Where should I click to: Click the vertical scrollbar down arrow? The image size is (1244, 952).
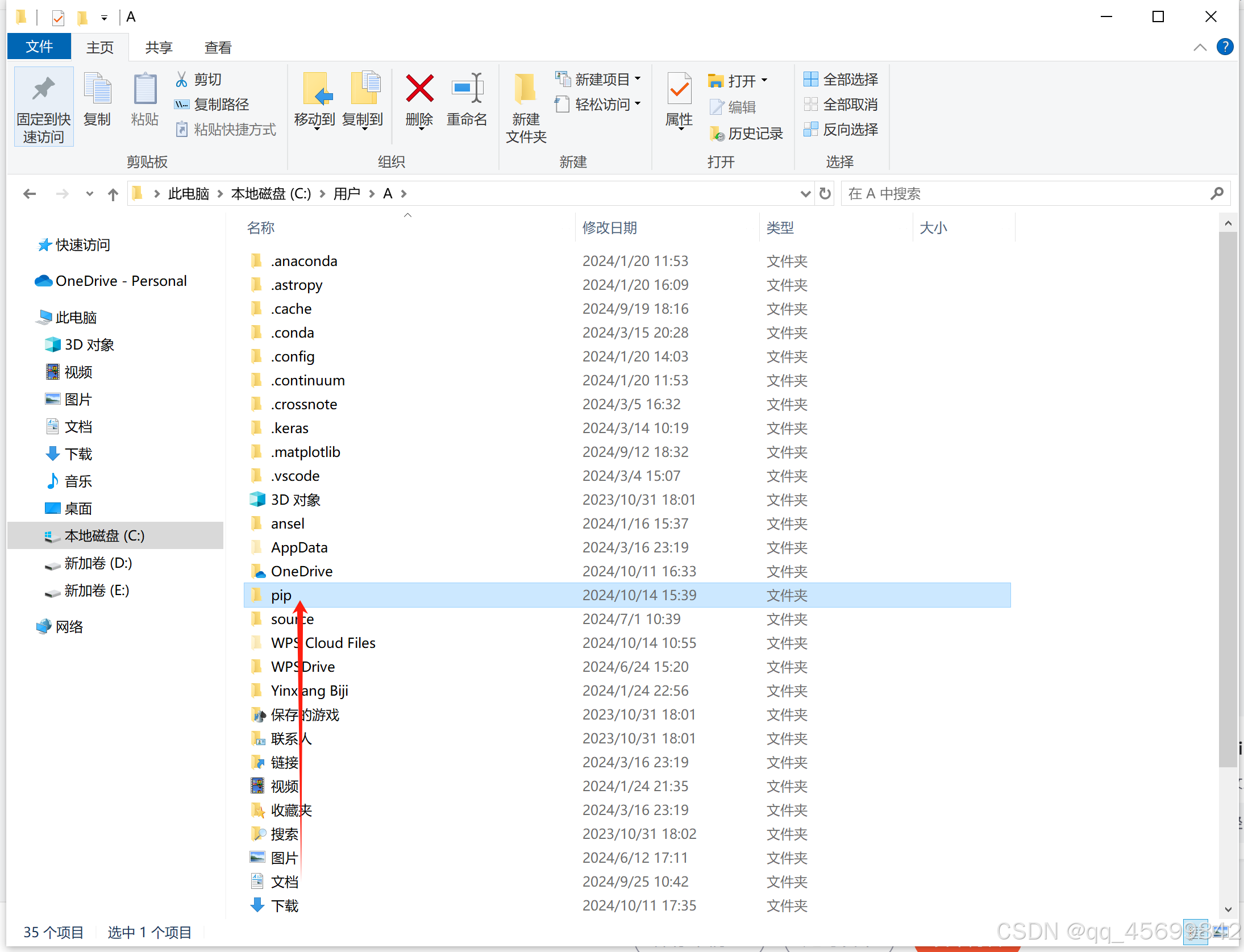point(1228,909)
